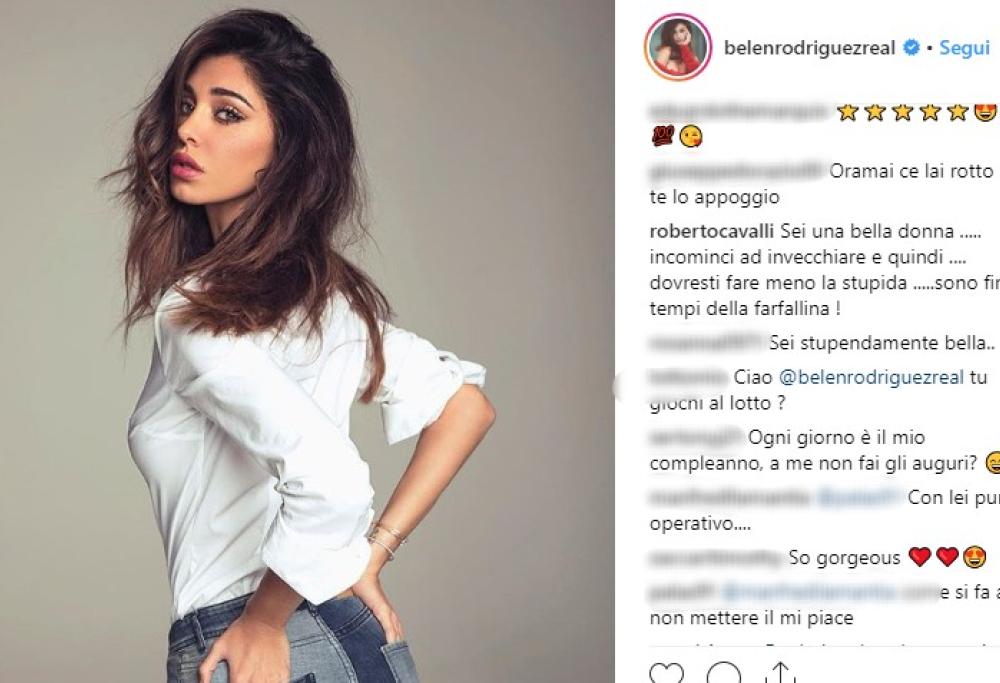Click blurred blue mention before 'Con lei pur'

pos(860,497)
